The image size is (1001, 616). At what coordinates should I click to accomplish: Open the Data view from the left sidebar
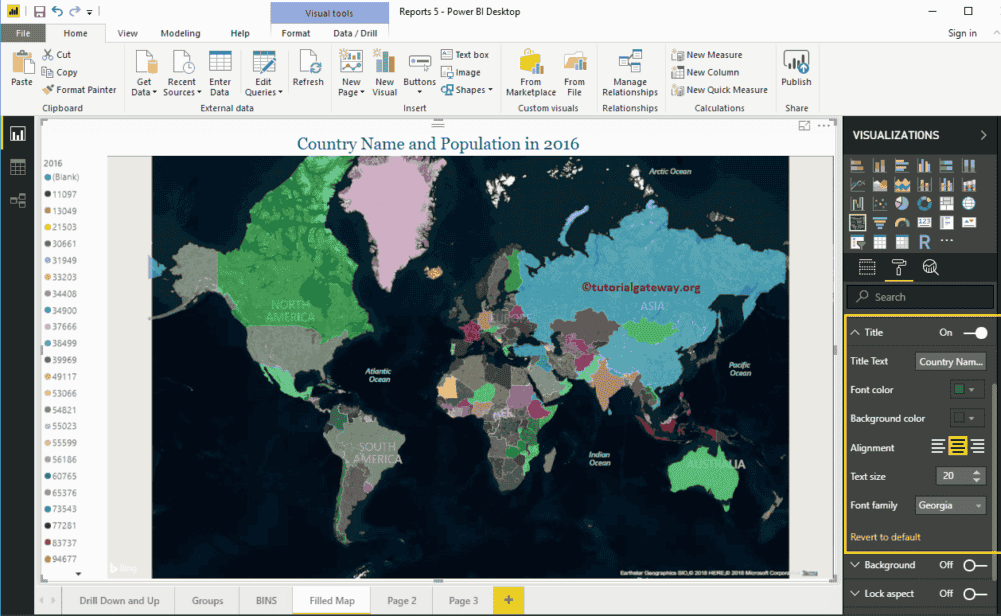pos(17,167)
